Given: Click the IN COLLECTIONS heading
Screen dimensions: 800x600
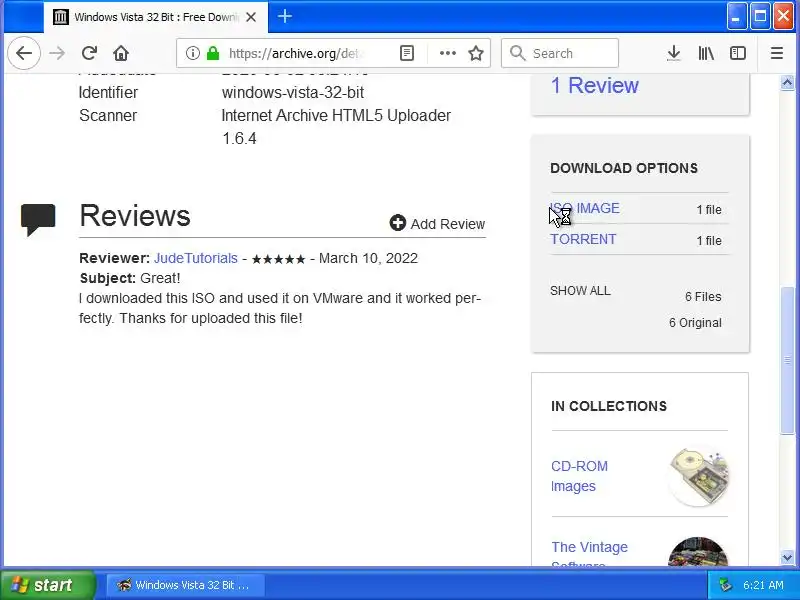Looking at the screenshot, I should (609, 406).
